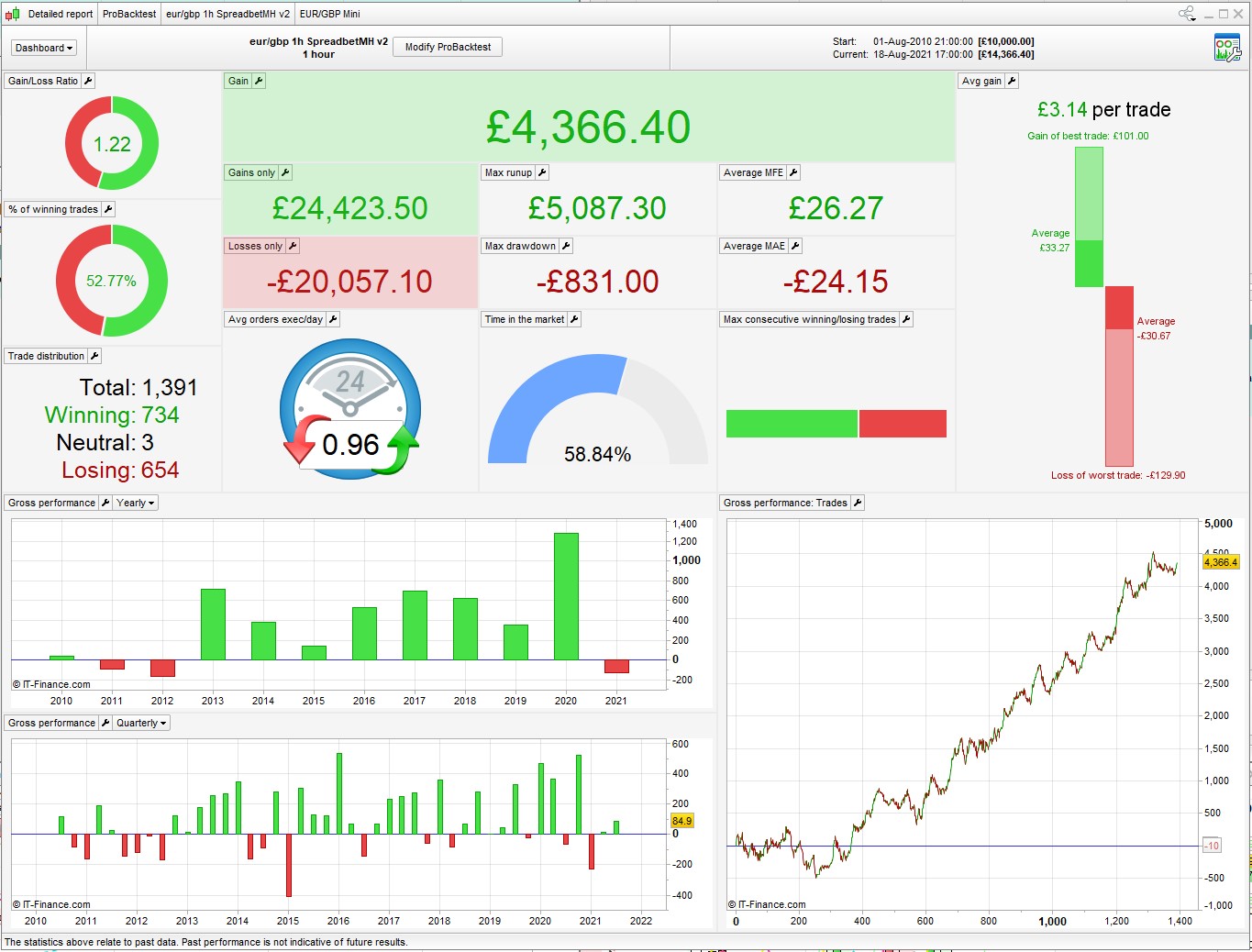Click the 84.9 marker on the quarterly chart
Screen dimensions: 1252x952
point(681,821)
